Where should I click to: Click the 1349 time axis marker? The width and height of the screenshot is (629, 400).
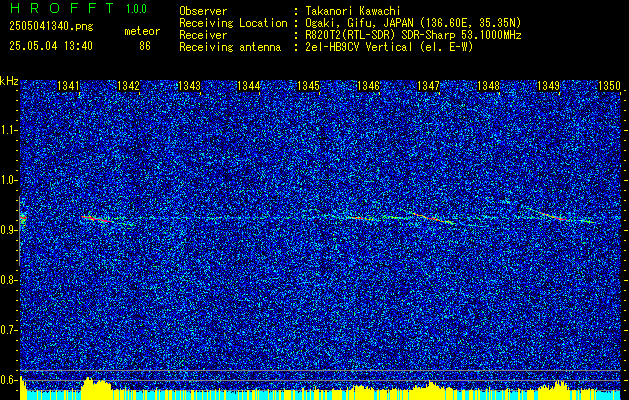(548, 86)
